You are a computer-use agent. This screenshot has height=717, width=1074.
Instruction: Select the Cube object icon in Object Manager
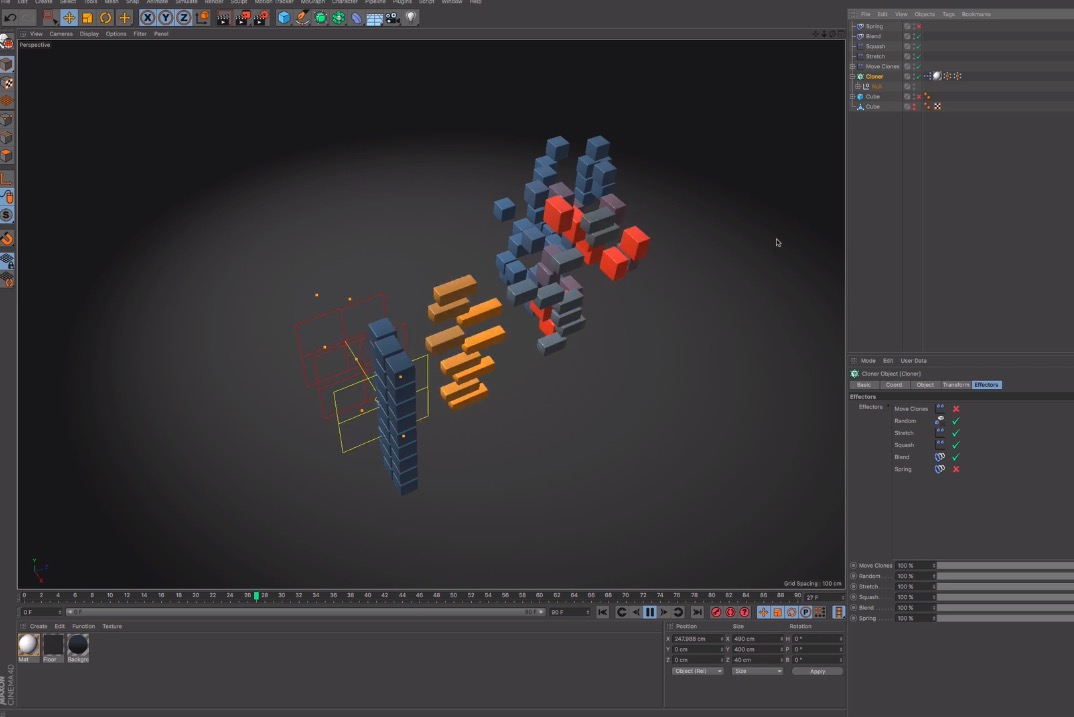pos(860,96)
